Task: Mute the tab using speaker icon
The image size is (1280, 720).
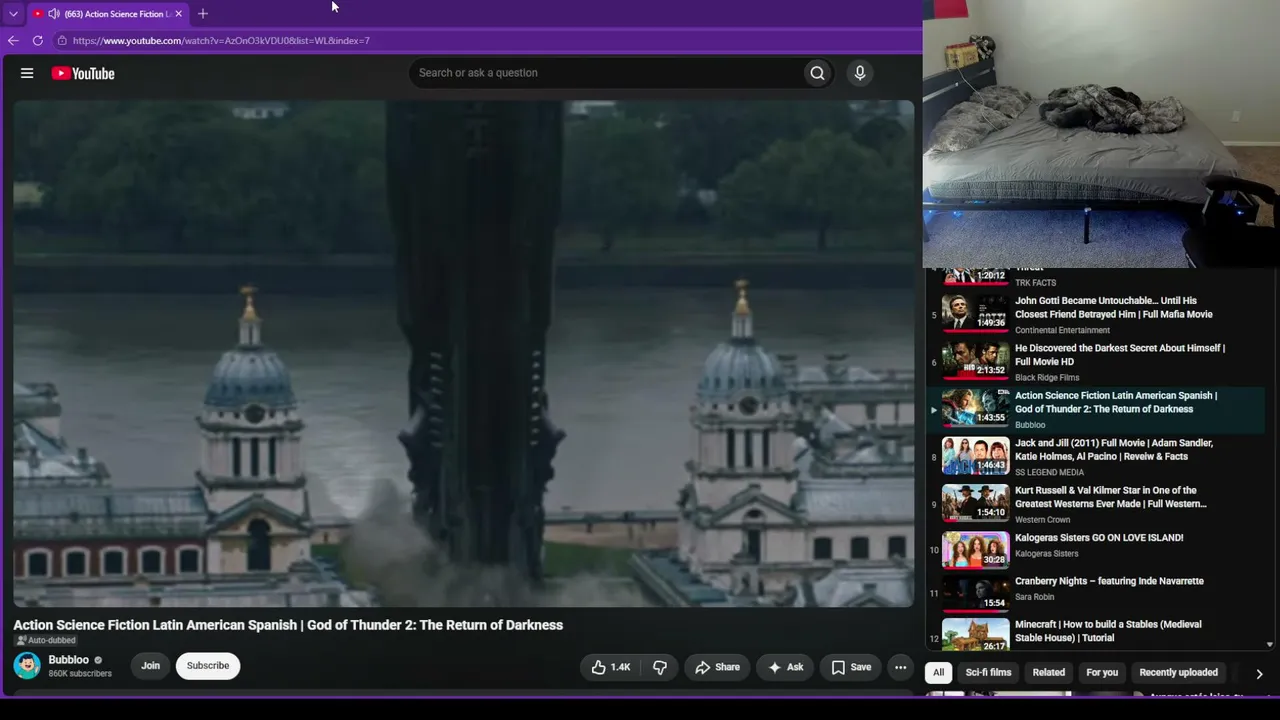Action: point(53,14)
